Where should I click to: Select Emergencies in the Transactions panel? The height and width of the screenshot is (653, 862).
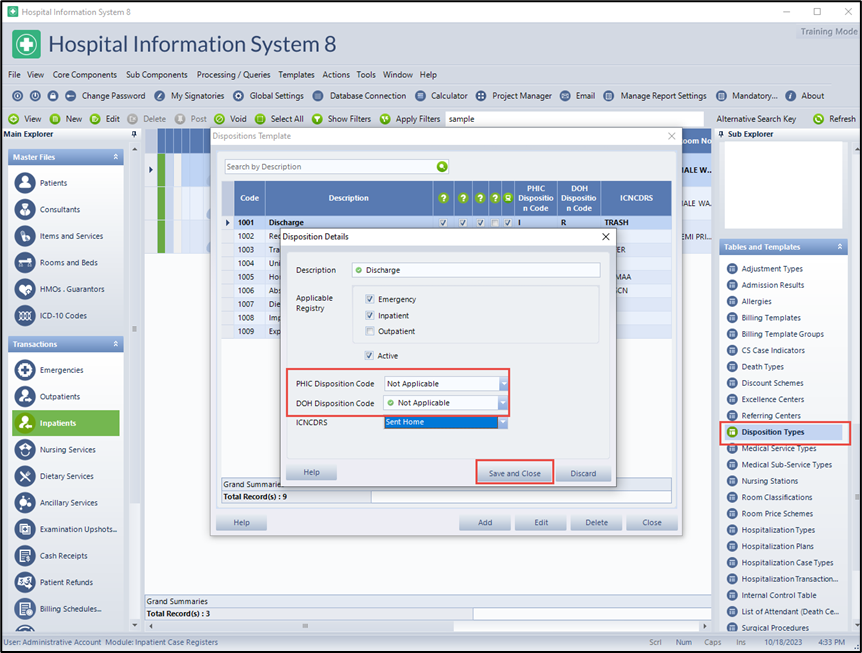pos(25,370)
